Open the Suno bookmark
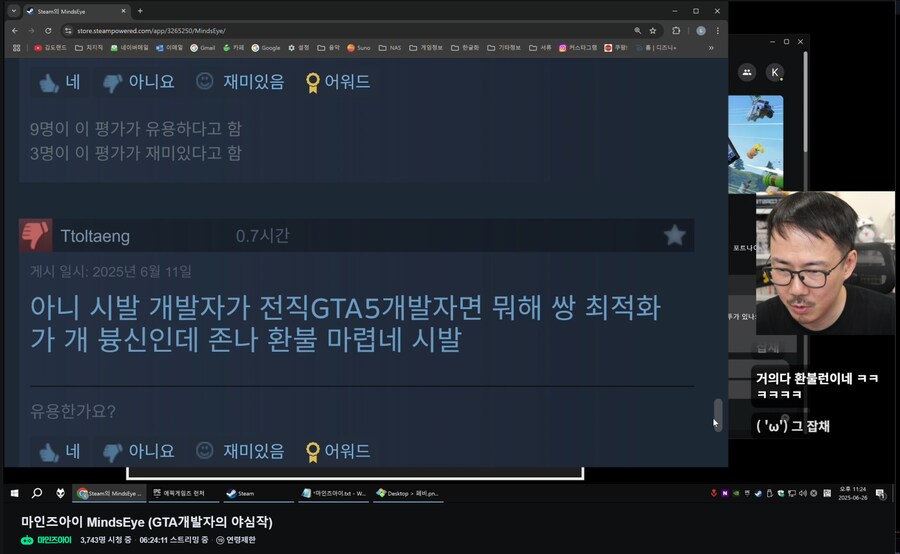The height and width of the screenshot is (554, 900). [359, 48]
